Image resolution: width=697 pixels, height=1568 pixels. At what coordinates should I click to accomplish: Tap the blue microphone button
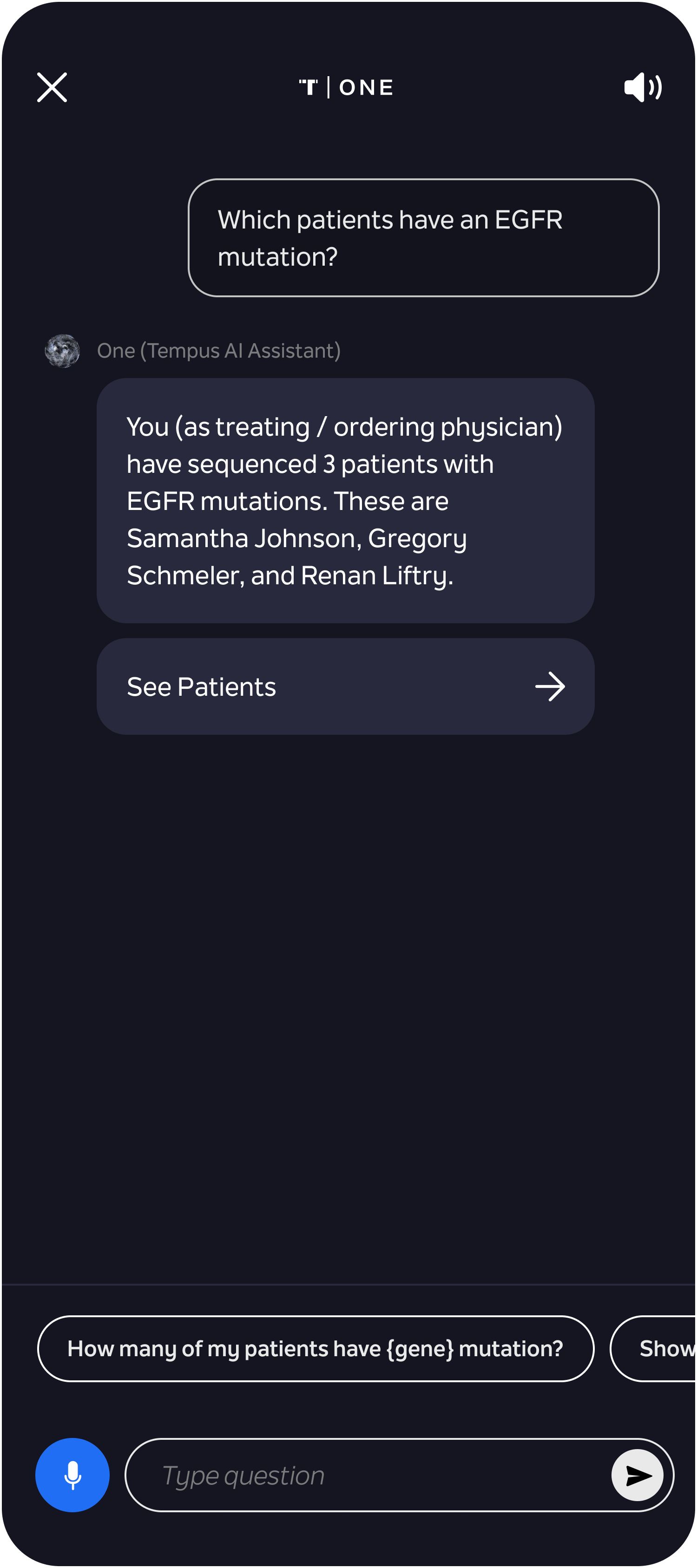72,1475
